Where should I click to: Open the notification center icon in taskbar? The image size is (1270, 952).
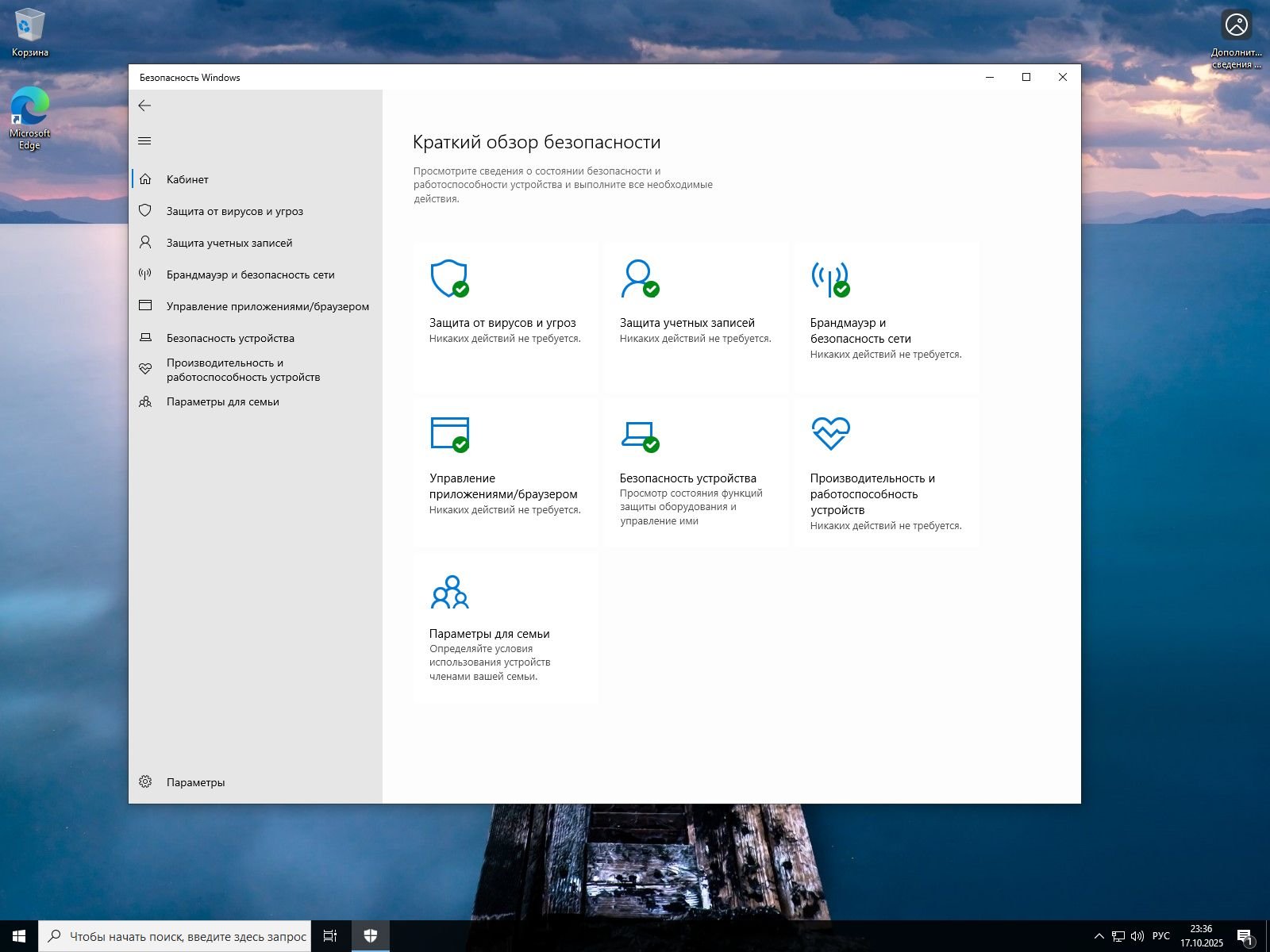[x=1244, y=936]
